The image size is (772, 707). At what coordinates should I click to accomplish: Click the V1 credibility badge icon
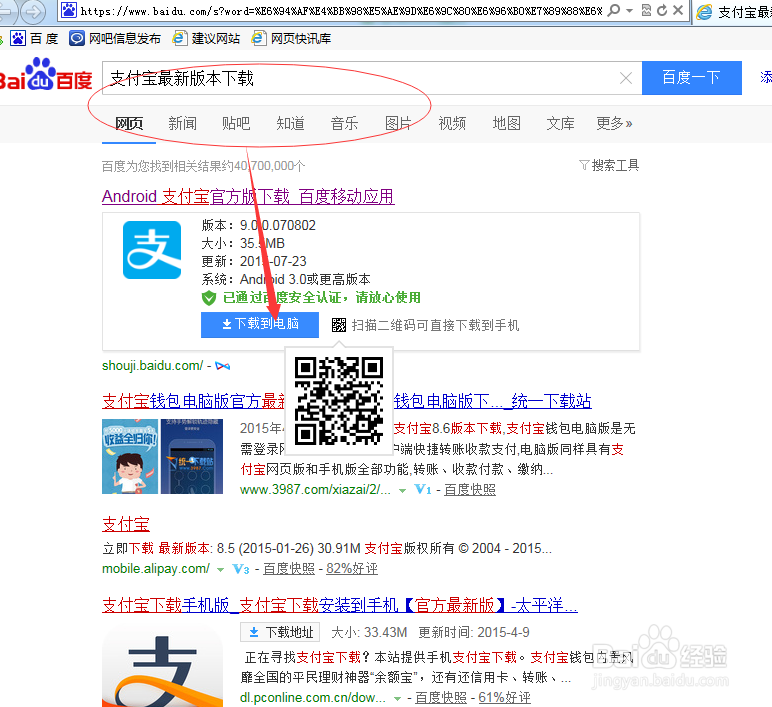pyautogui.click(x=423, y=489)
